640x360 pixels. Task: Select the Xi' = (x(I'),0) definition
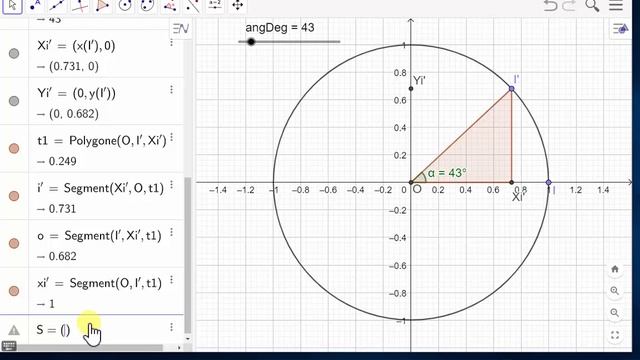(76, 46)
